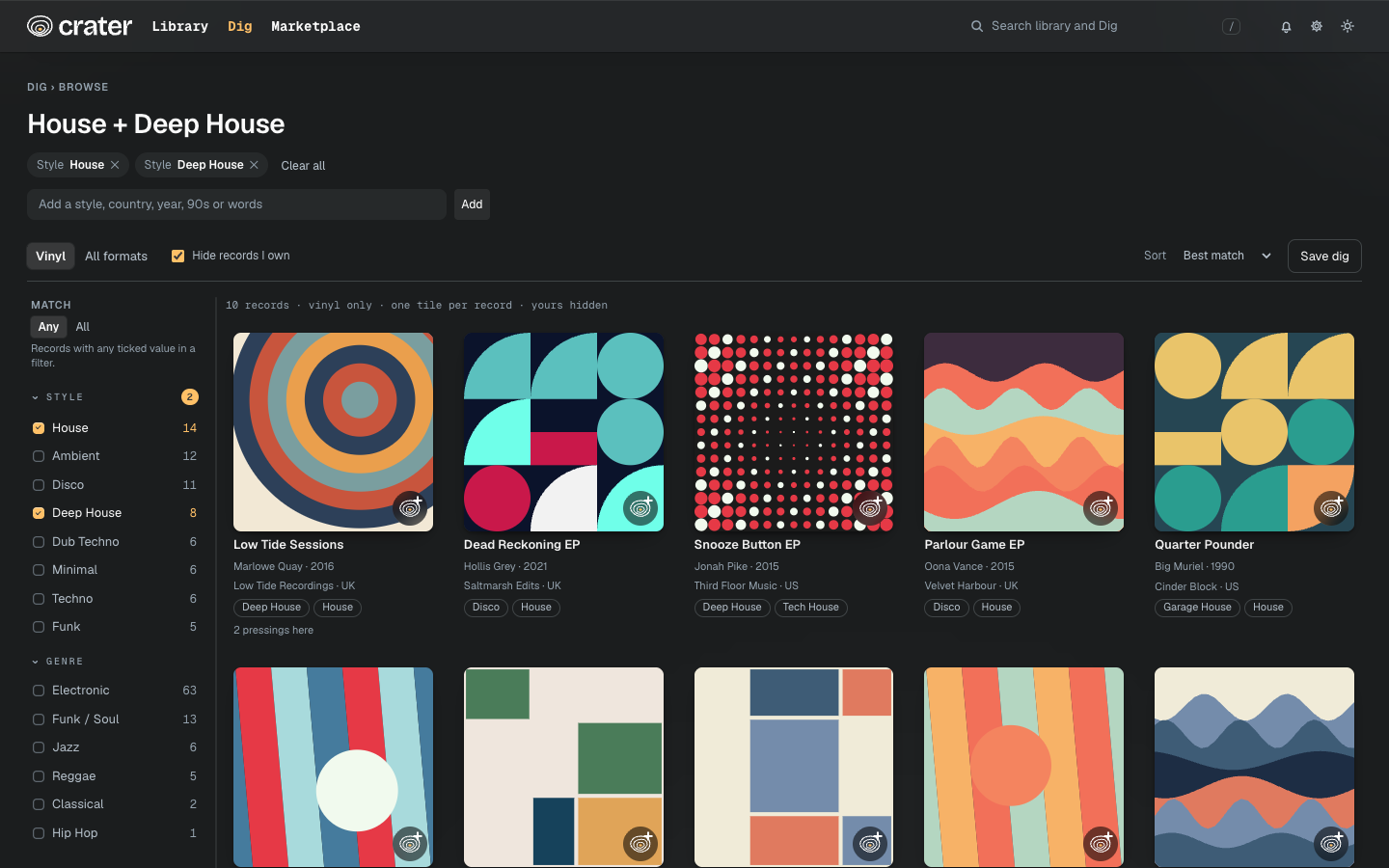Image resolution: width=1389 pixels, height=868 pixels.
Task: Open Quarter Pounder title
Action: pos(1204,545)
